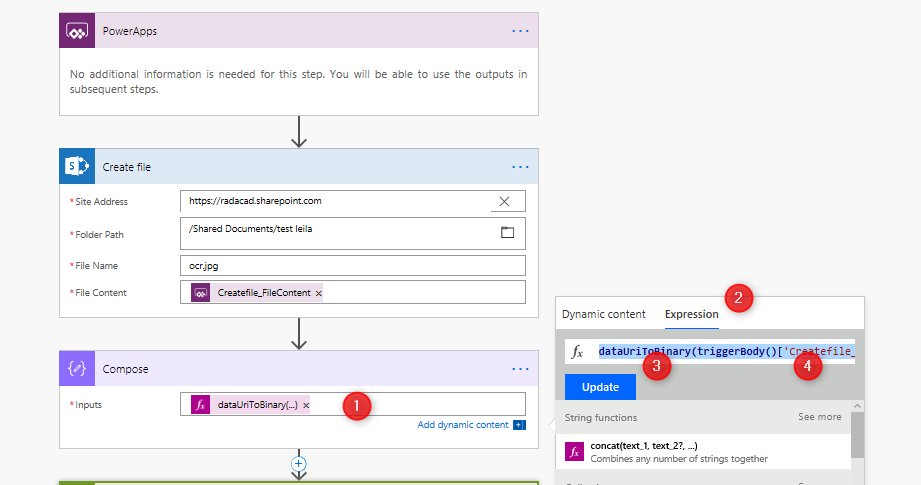921x485 pixels.
Task: Select the concat(text_1, text_2?, ...) function
Action: [703, 452]
